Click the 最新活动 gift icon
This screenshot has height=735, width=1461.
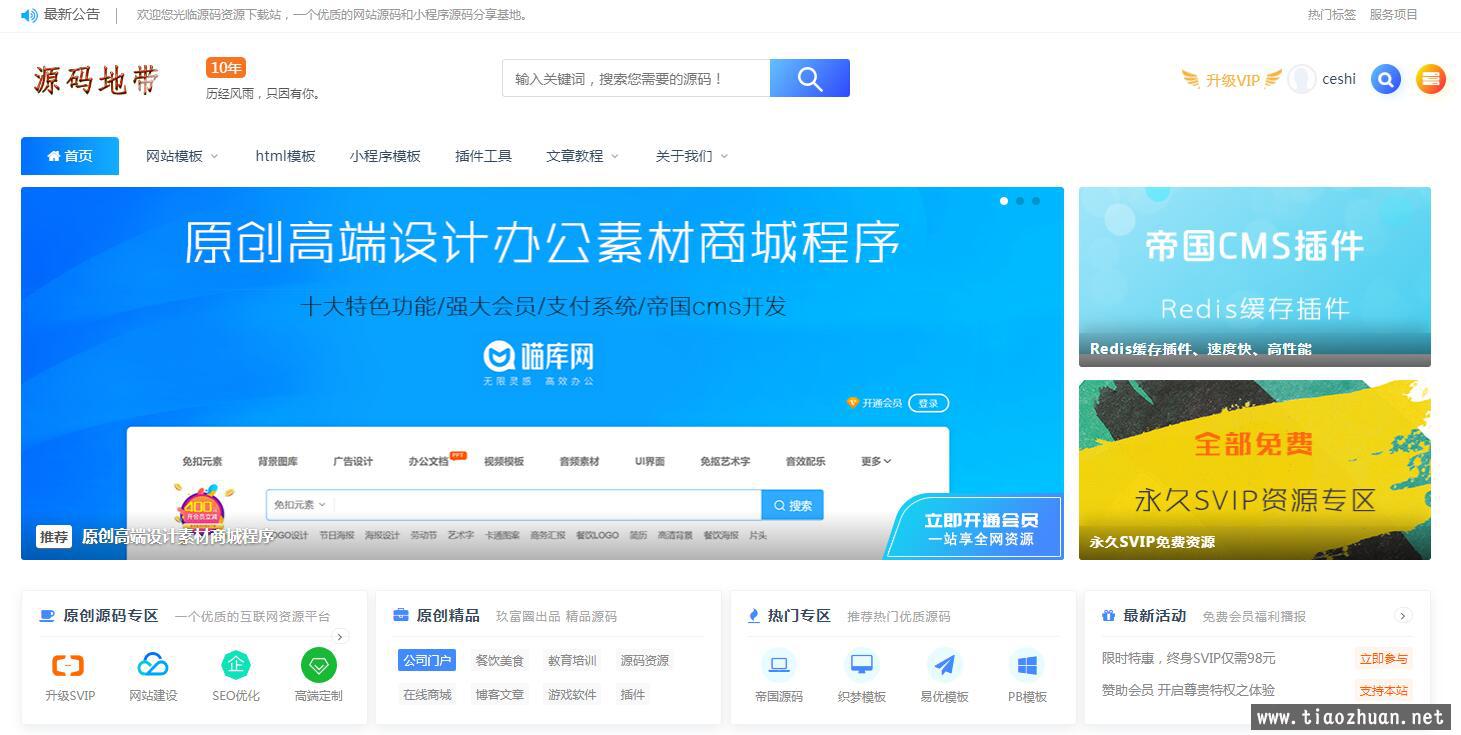[x=1108, y=616]
